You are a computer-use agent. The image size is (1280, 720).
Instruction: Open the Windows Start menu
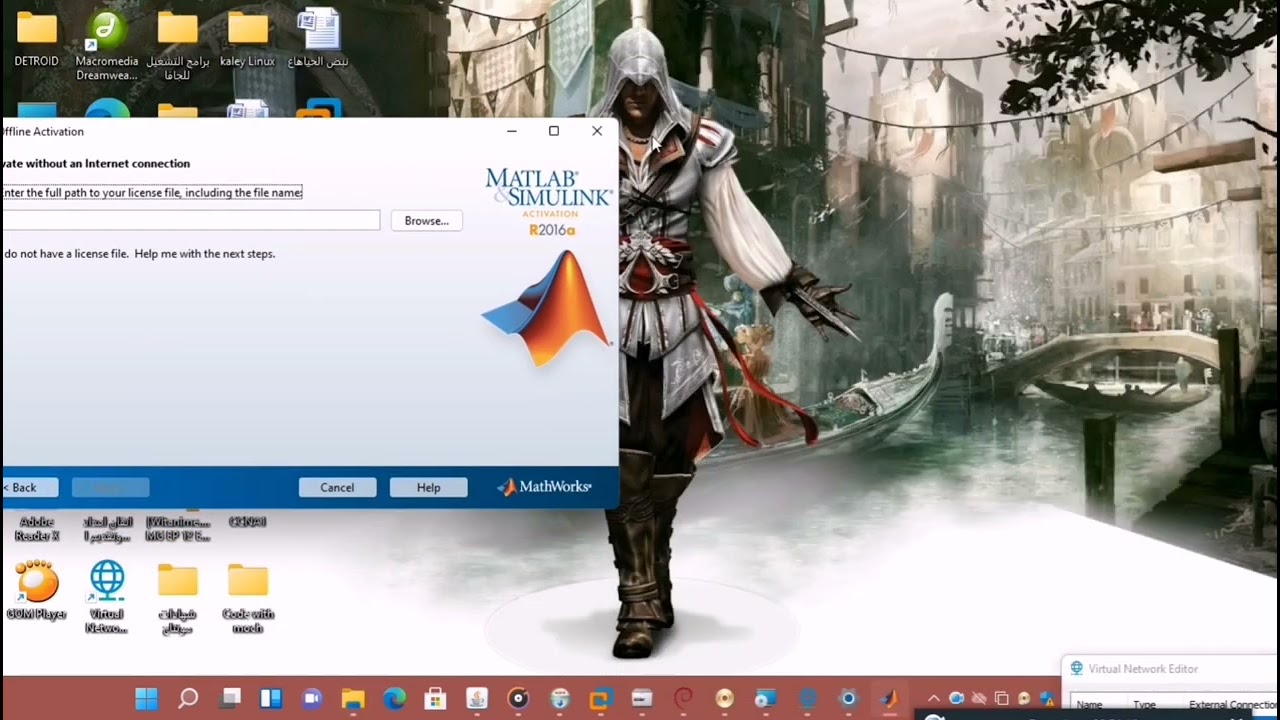coord(147,698)
